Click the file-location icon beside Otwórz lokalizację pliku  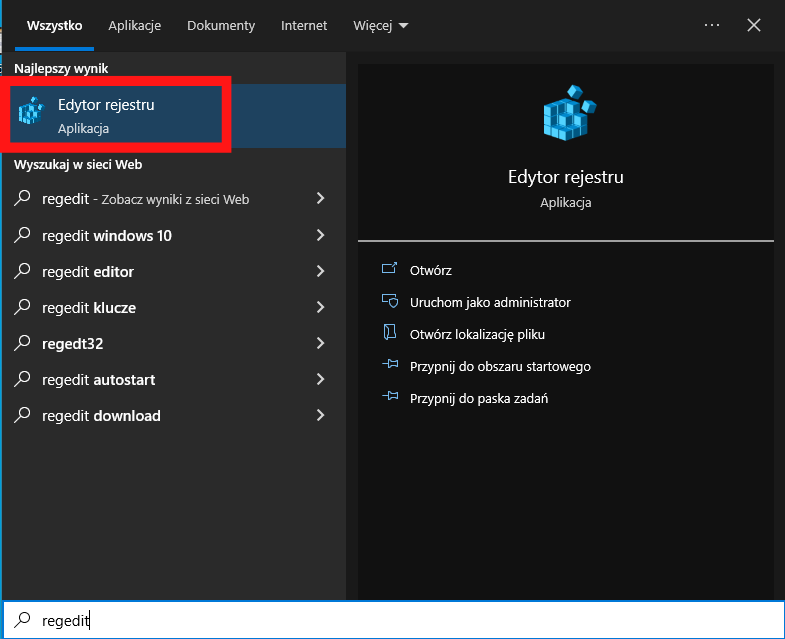[389, 332]
